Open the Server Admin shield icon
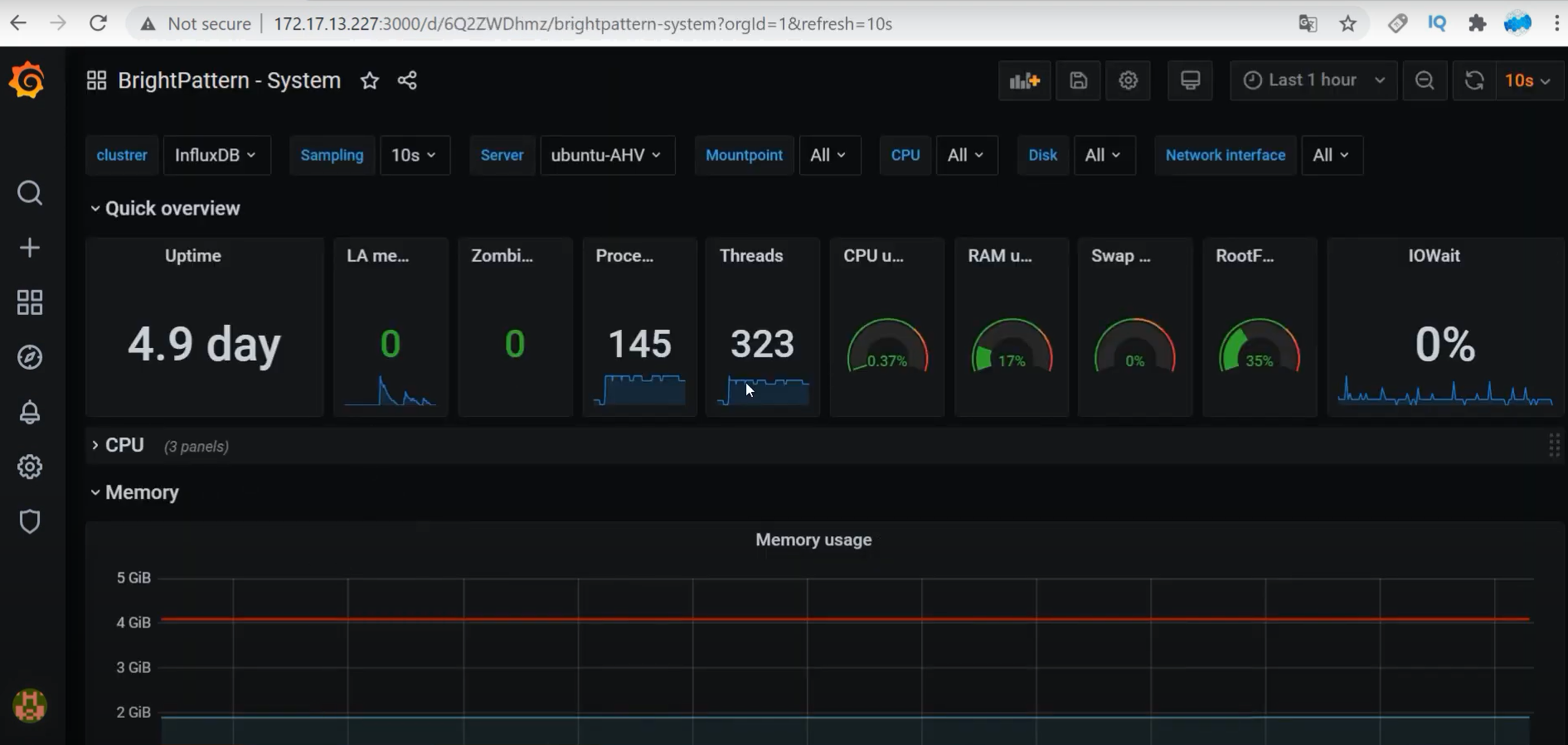The image size is (1568, 745). (x=30, y=521)
